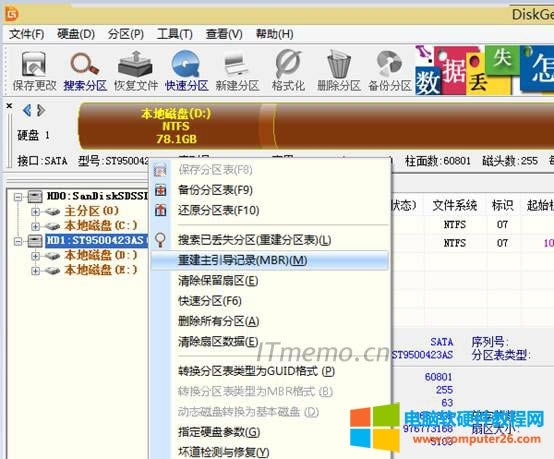The image size is (554, 459).
Task: Close the disk map panel with X
Action: tap(10, 106)
